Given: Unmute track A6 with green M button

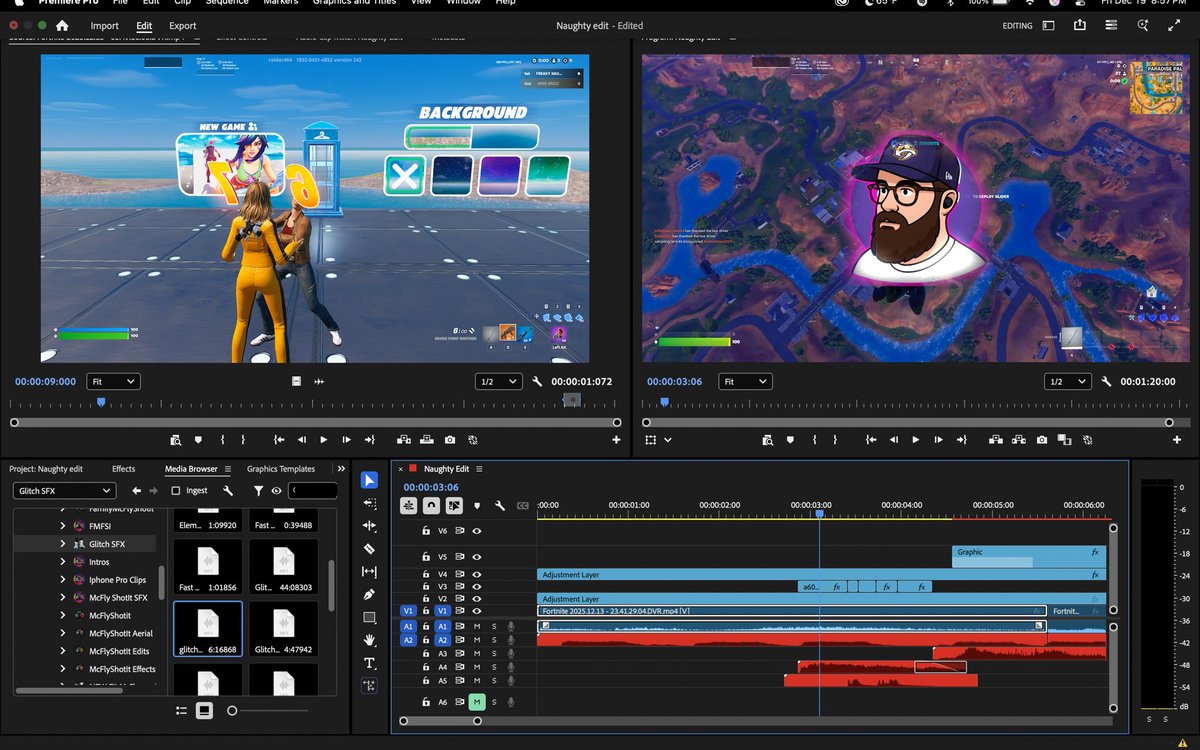Looking at the screenshot, I should [x=477, y=702].
